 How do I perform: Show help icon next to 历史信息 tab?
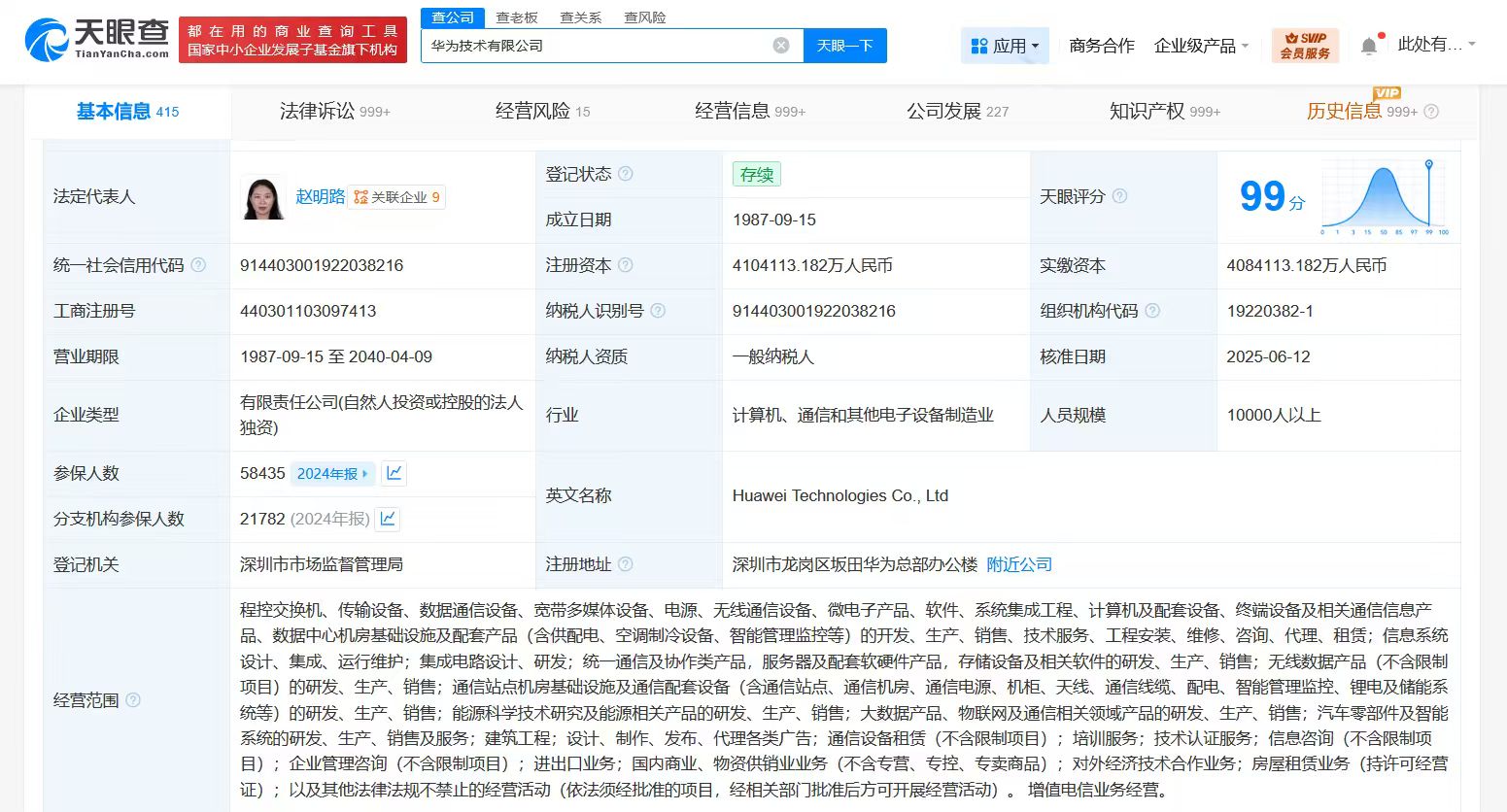(1431, 112)
